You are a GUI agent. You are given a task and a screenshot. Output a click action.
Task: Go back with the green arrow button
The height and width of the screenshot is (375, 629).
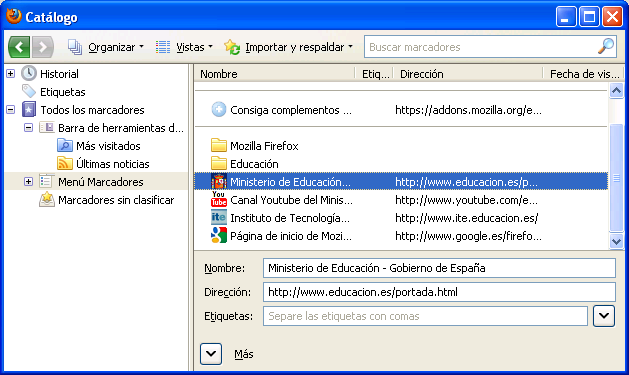click(19, 47)
